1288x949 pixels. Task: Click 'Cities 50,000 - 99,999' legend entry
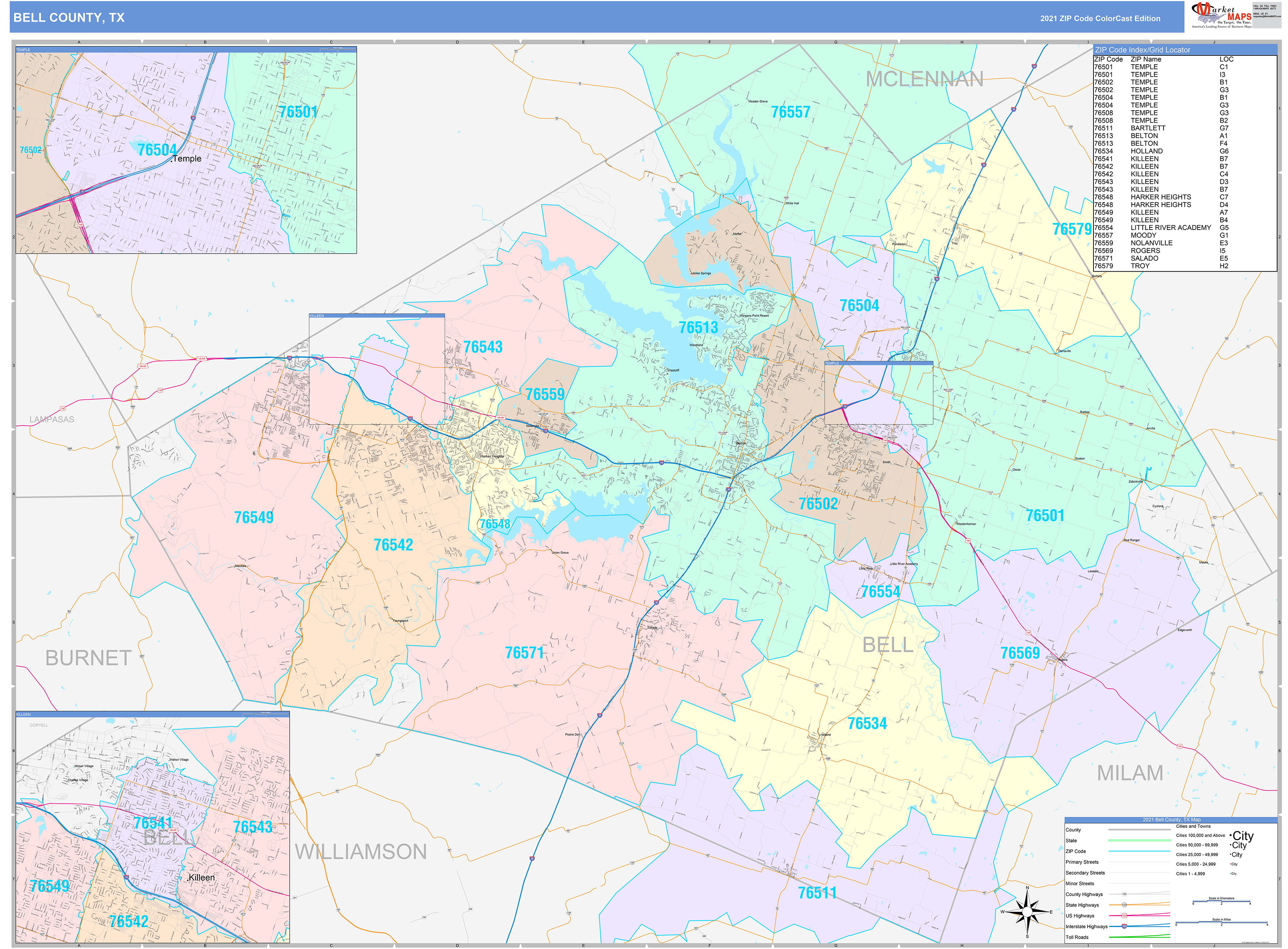click(x=1197, y=845)
